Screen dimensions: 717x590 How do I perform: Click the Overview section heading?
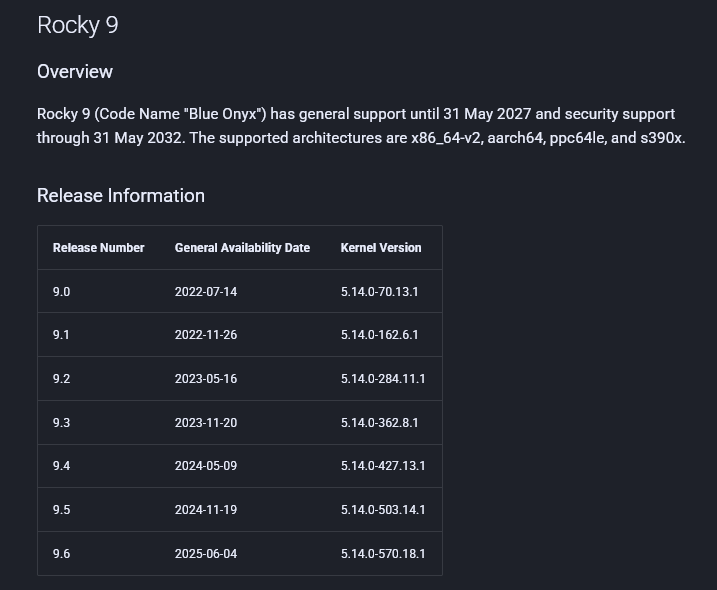pyautogui.click(x=75, y=72)
